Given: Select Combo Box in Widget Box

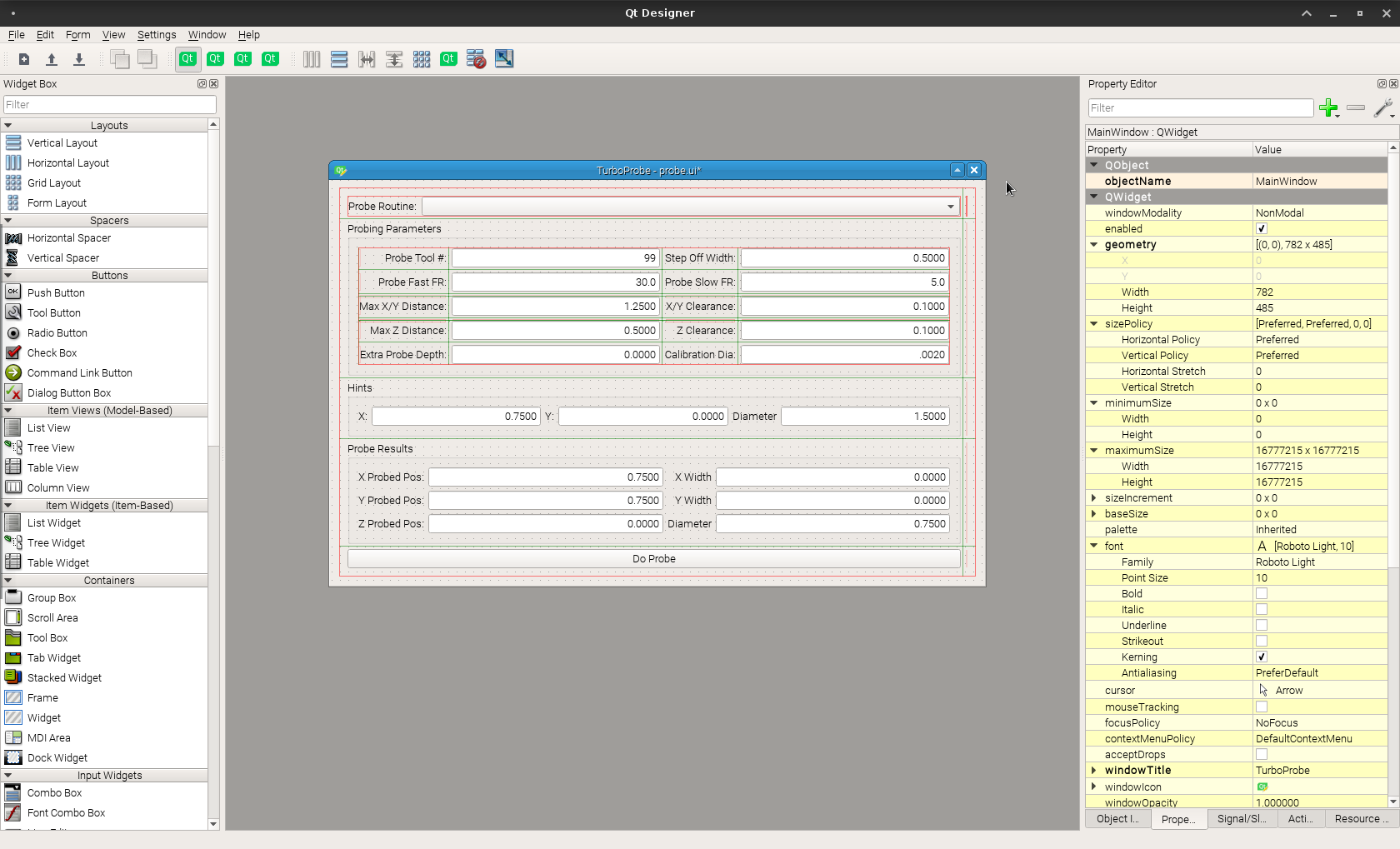Looking at the screenshot, I should 55,793.
